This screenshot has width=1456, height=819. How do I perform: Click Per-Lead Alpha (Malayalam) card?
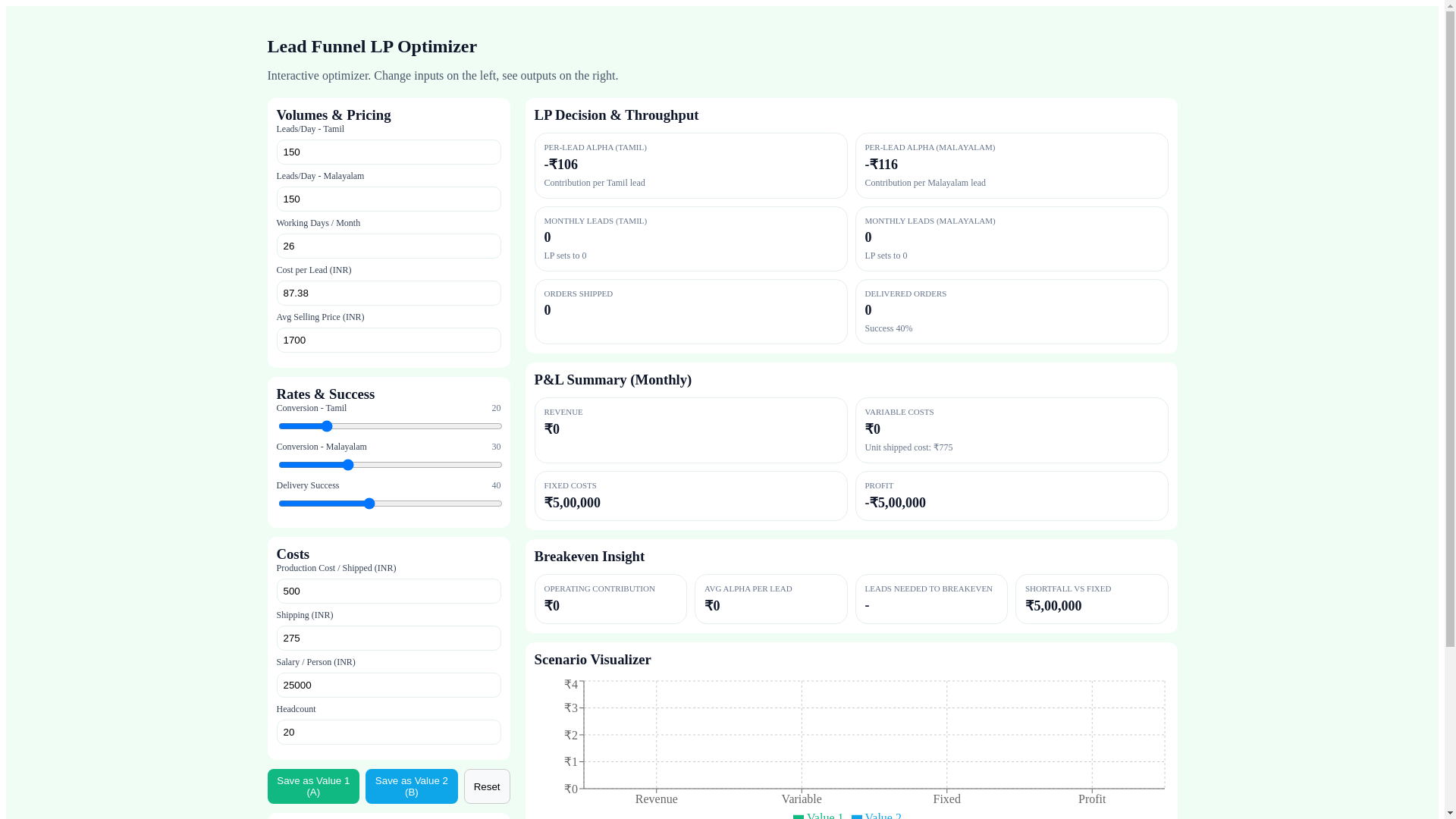pos(1012,165)
